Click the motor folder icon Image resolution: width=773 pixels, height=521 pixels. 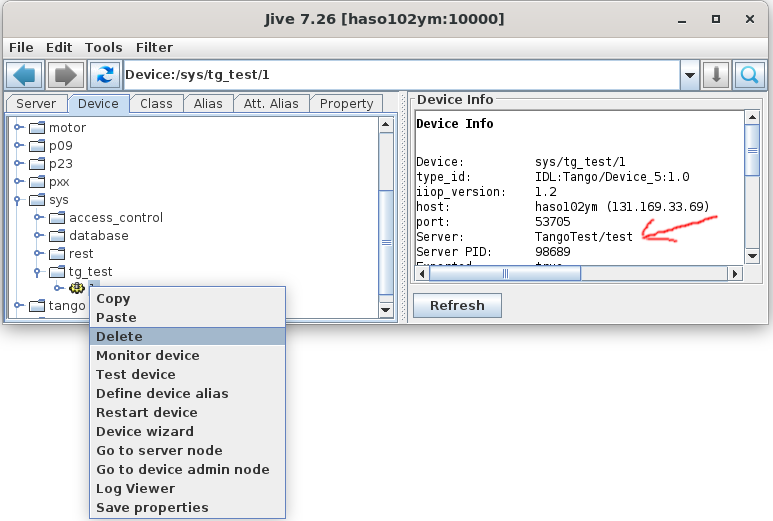(37, 128)
